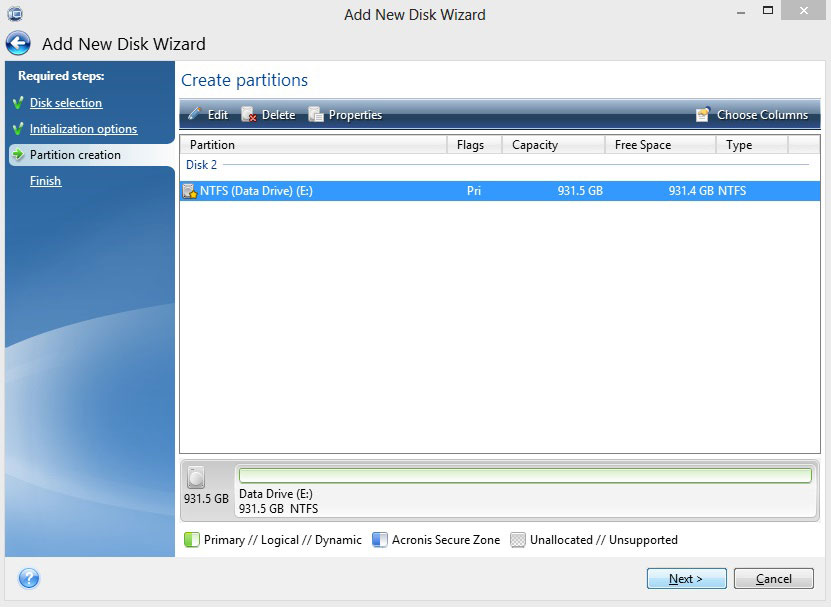The width and height of the screenshot is (831, 614).
Task: Click the blue Help question mark icon
Action: [x=29, y=578]
